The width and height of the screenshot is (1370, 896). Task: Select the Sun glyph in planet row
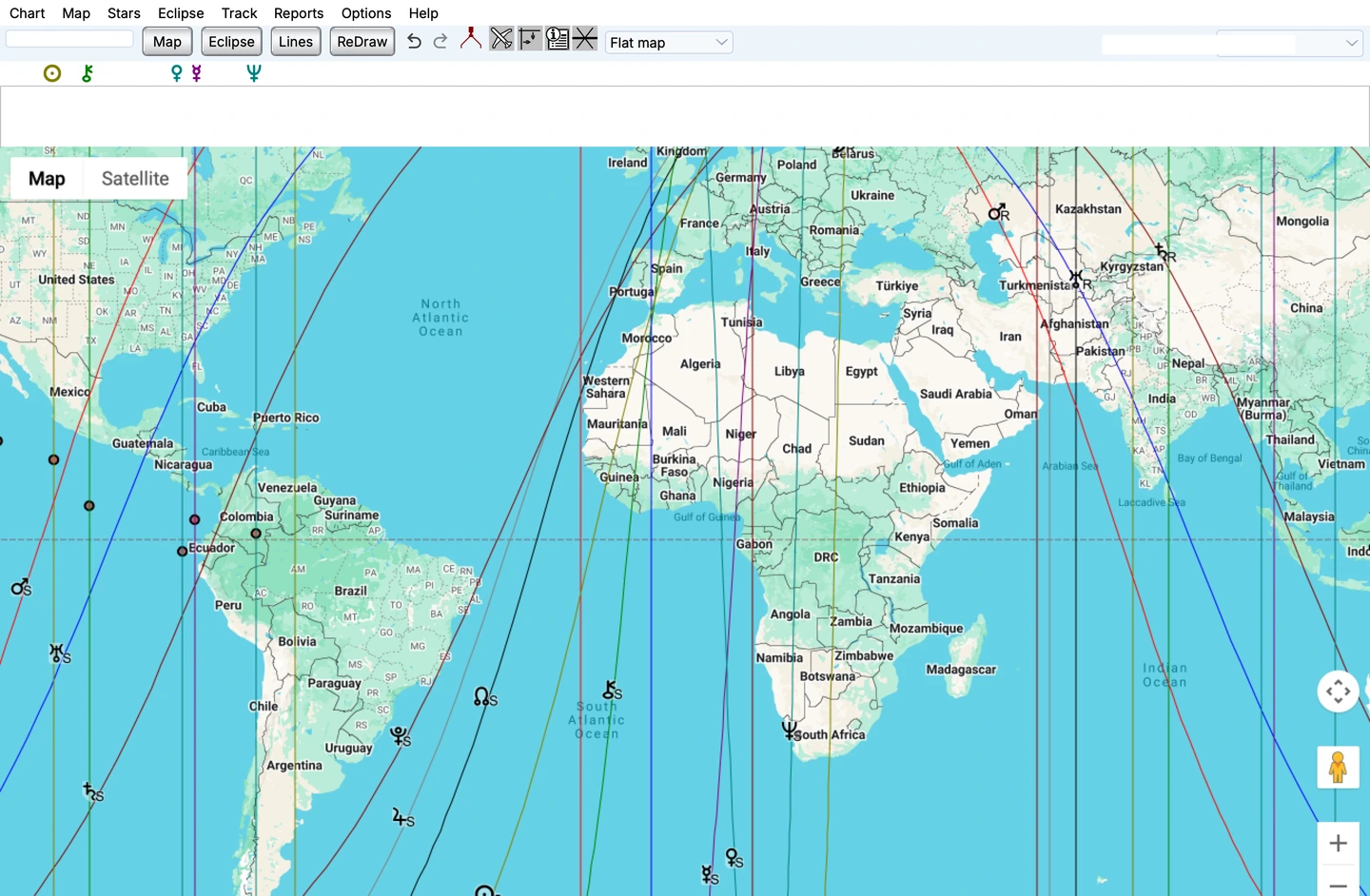point(52,73)
